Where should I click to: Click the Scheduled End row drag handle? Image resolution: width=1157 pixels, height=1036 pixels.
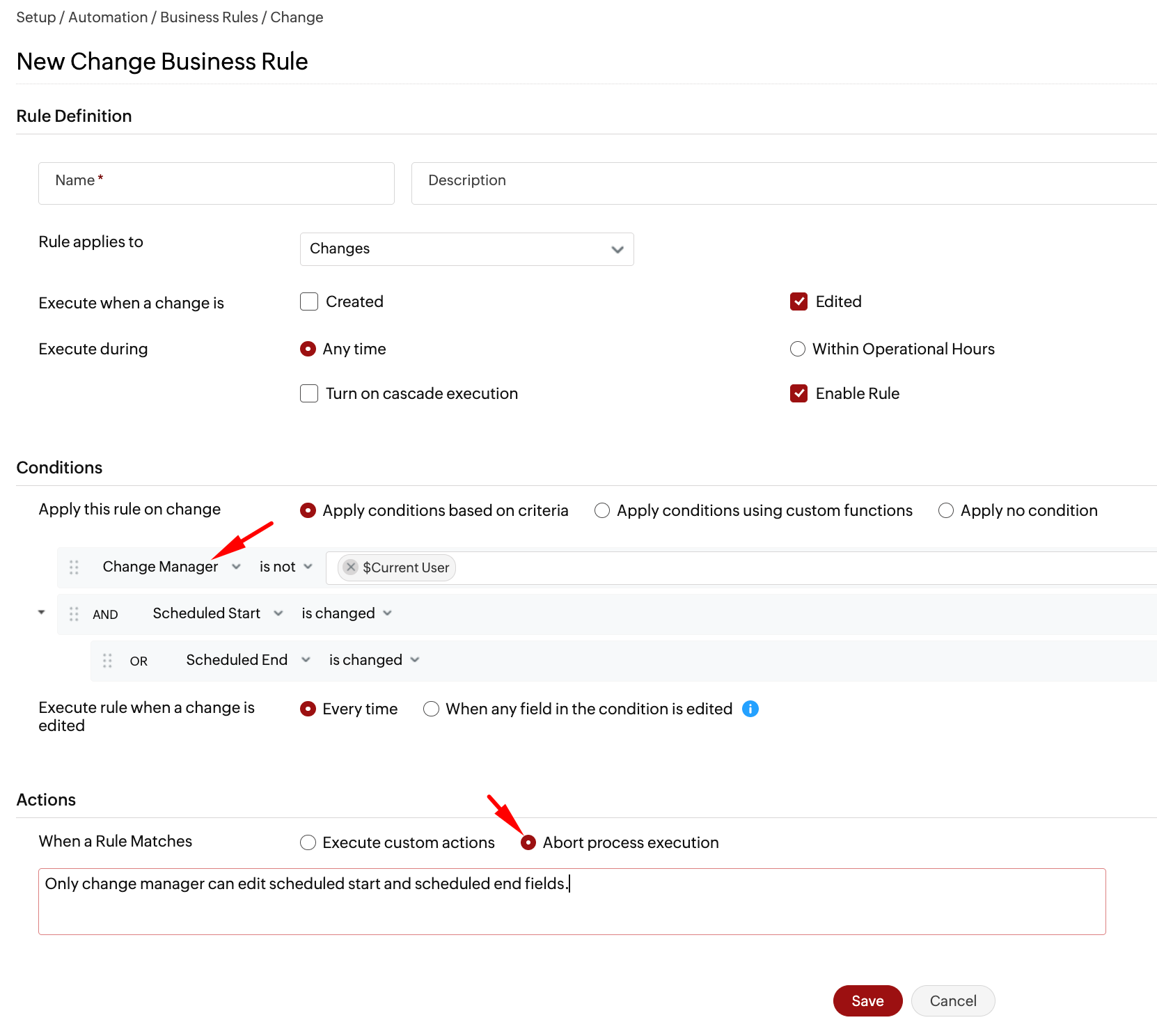point(107,661)
